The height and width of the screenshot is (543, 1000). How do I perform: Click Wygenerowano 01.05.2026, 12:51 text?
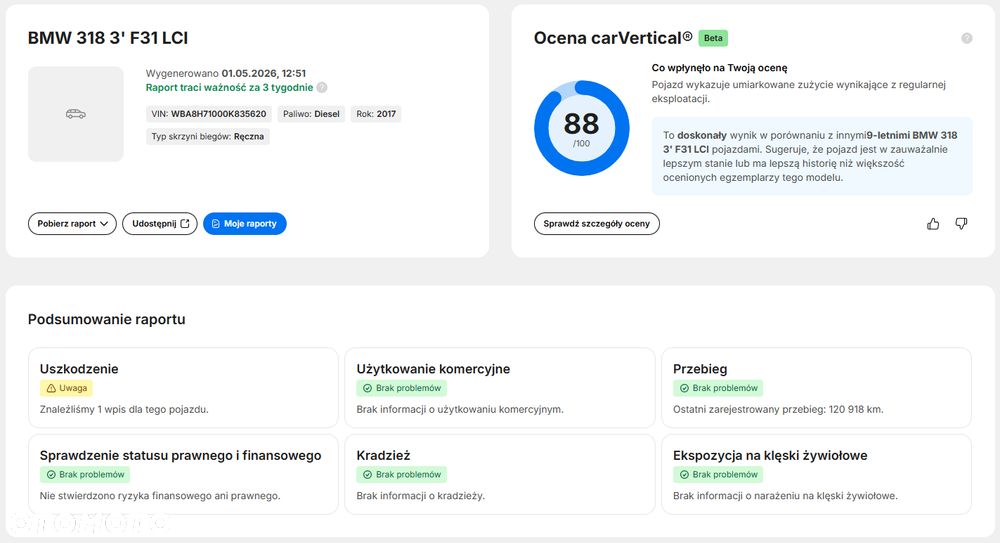click(x=226, y=73)
